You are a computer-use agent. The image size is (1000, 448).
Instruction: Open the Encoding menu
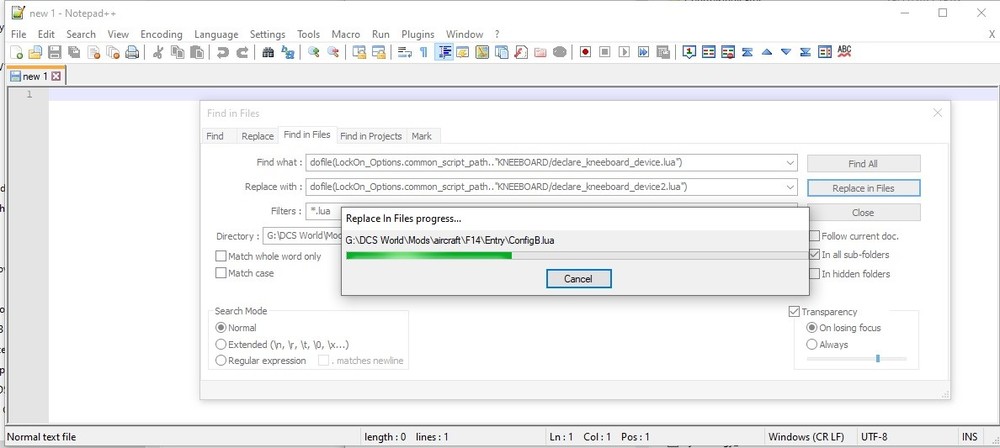161,34
